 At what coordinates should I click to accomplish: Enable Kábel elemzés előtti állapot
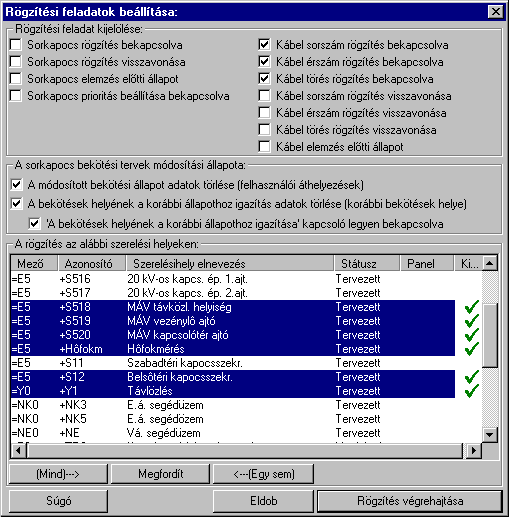tap(264, 147)
